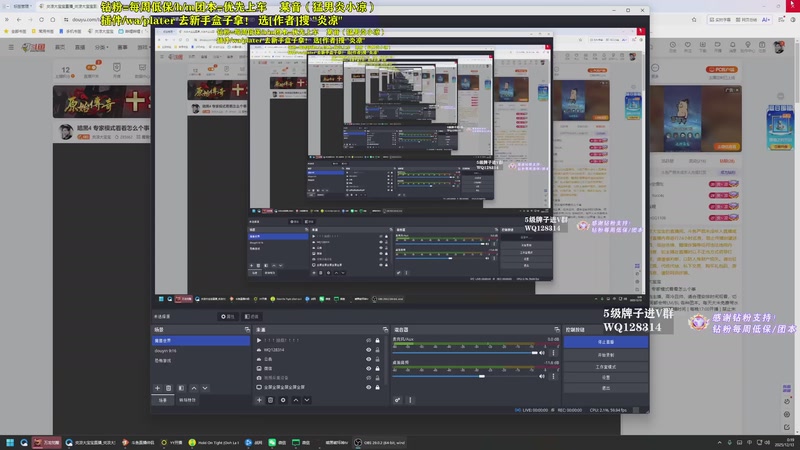
Task: Remove selected scene with trash icon
Action: pyautogui.click(x=168, y=388)
